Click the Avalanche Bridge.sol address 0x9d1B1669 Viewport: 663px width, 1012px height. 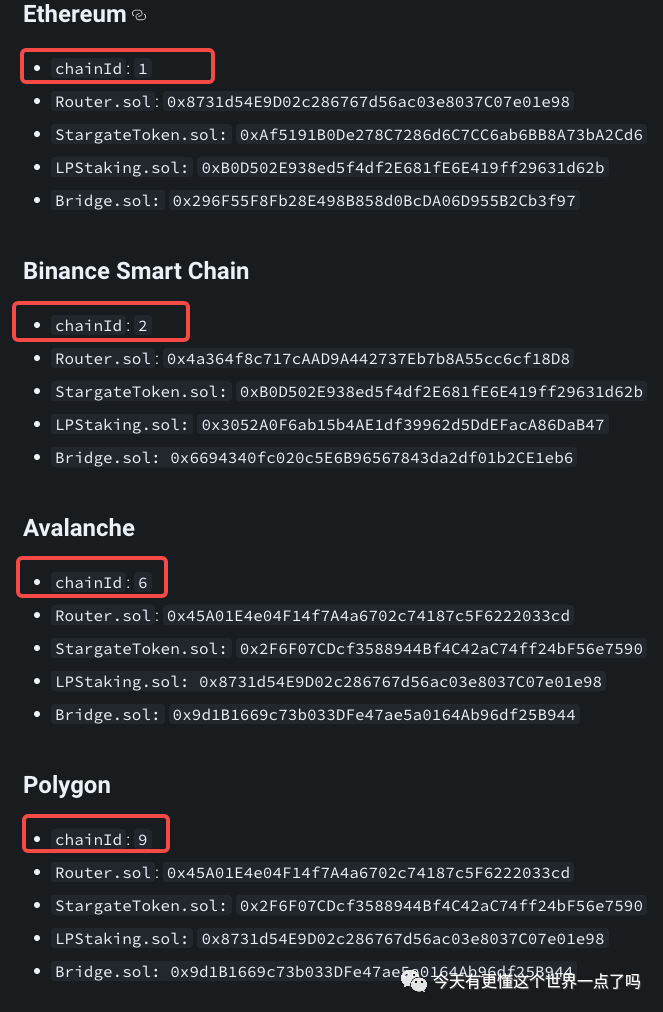tap(374, 714)
